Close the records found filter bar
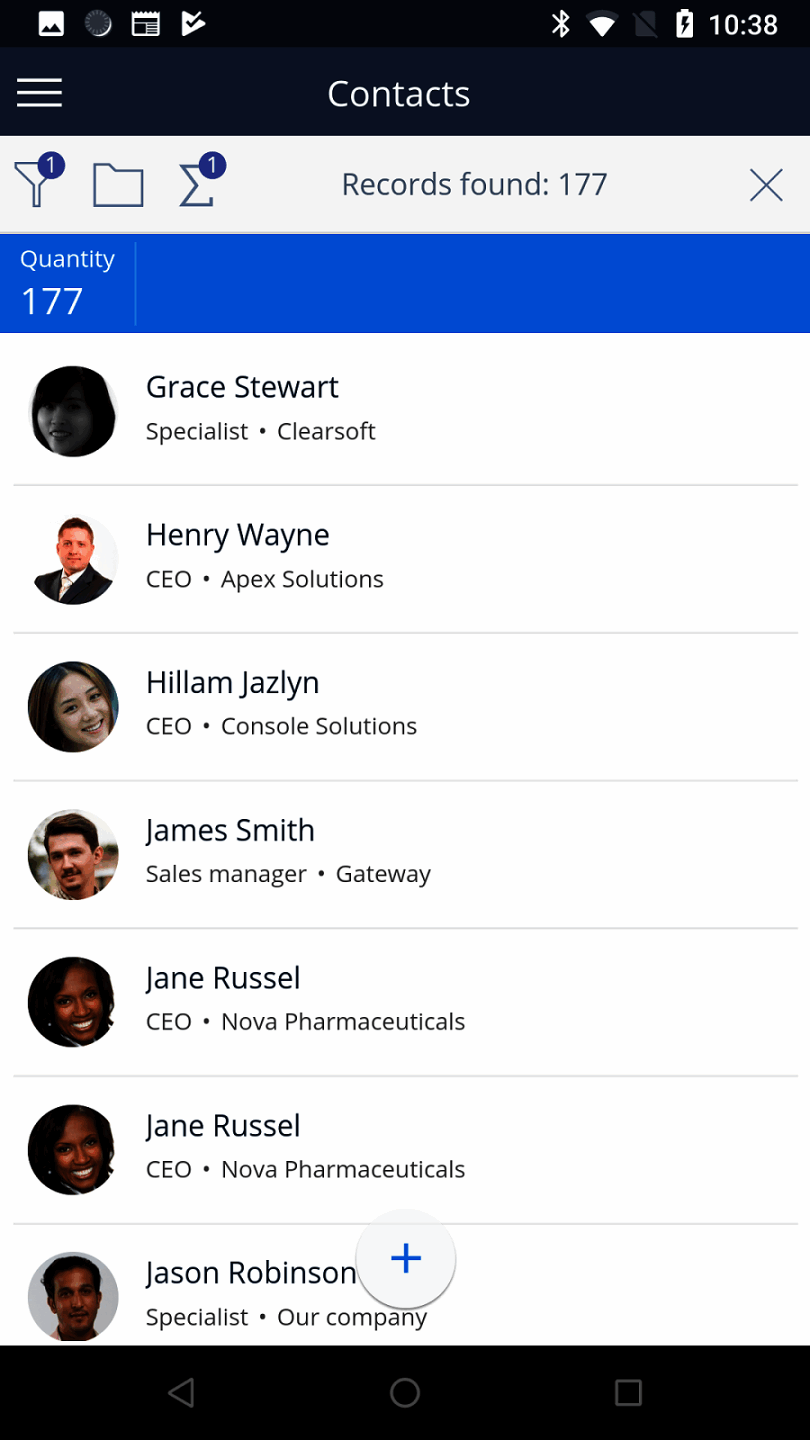Image resolution: width=810 pixels, height=1440 pixels. coord(766,185)
